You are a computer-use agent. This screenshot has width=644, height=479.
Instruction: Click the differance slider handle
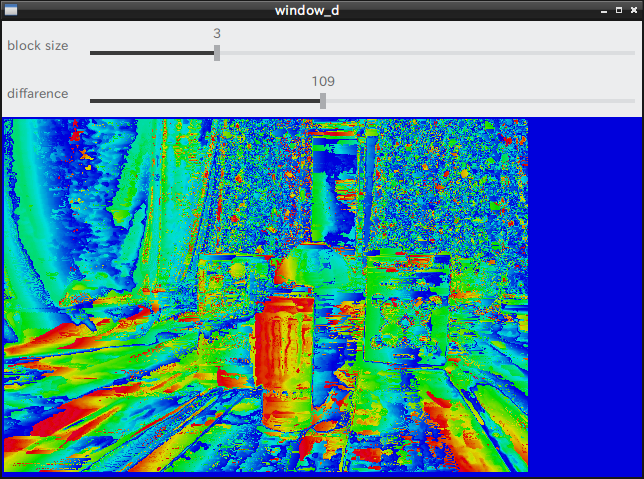pos(323,101)
